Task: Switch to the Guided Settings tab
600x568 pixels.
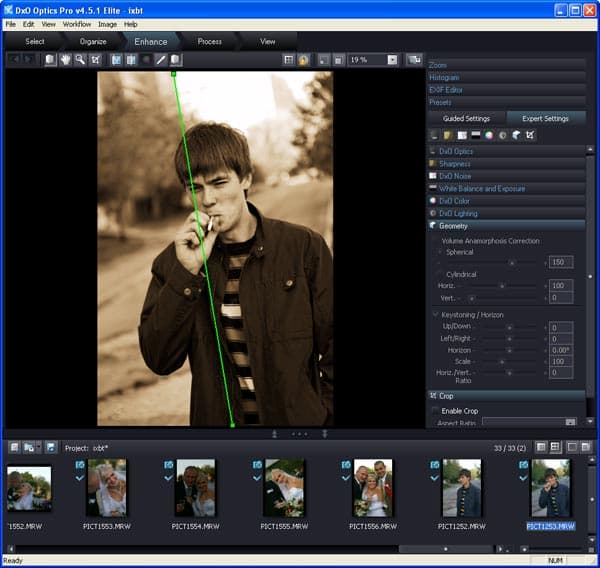Action: coord(465,118)
